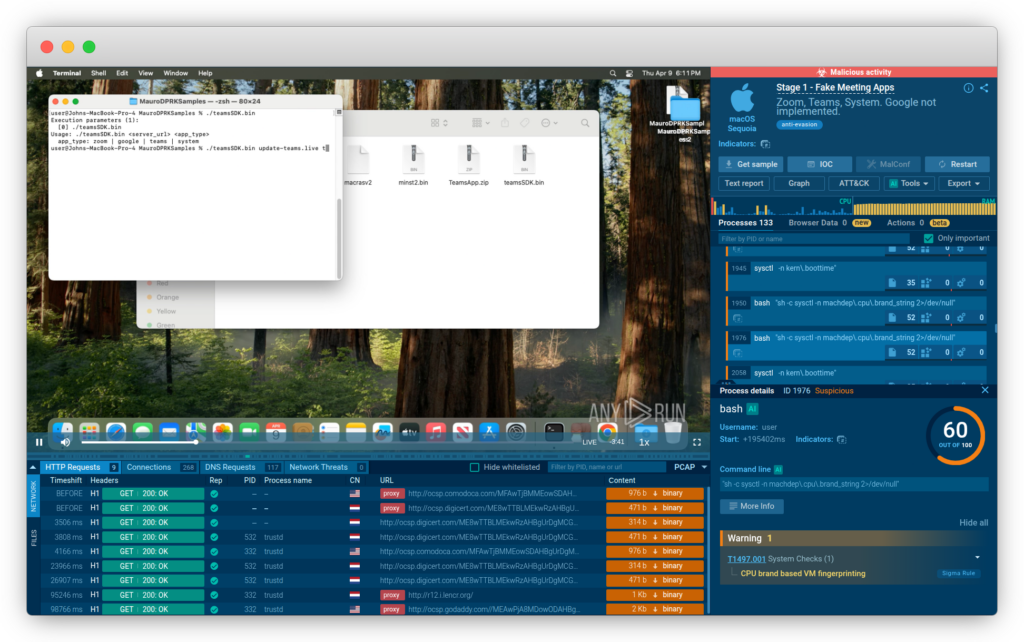Enter fullscreen mode for the VM view
1024x642 pixels.
tap(697, 441)
